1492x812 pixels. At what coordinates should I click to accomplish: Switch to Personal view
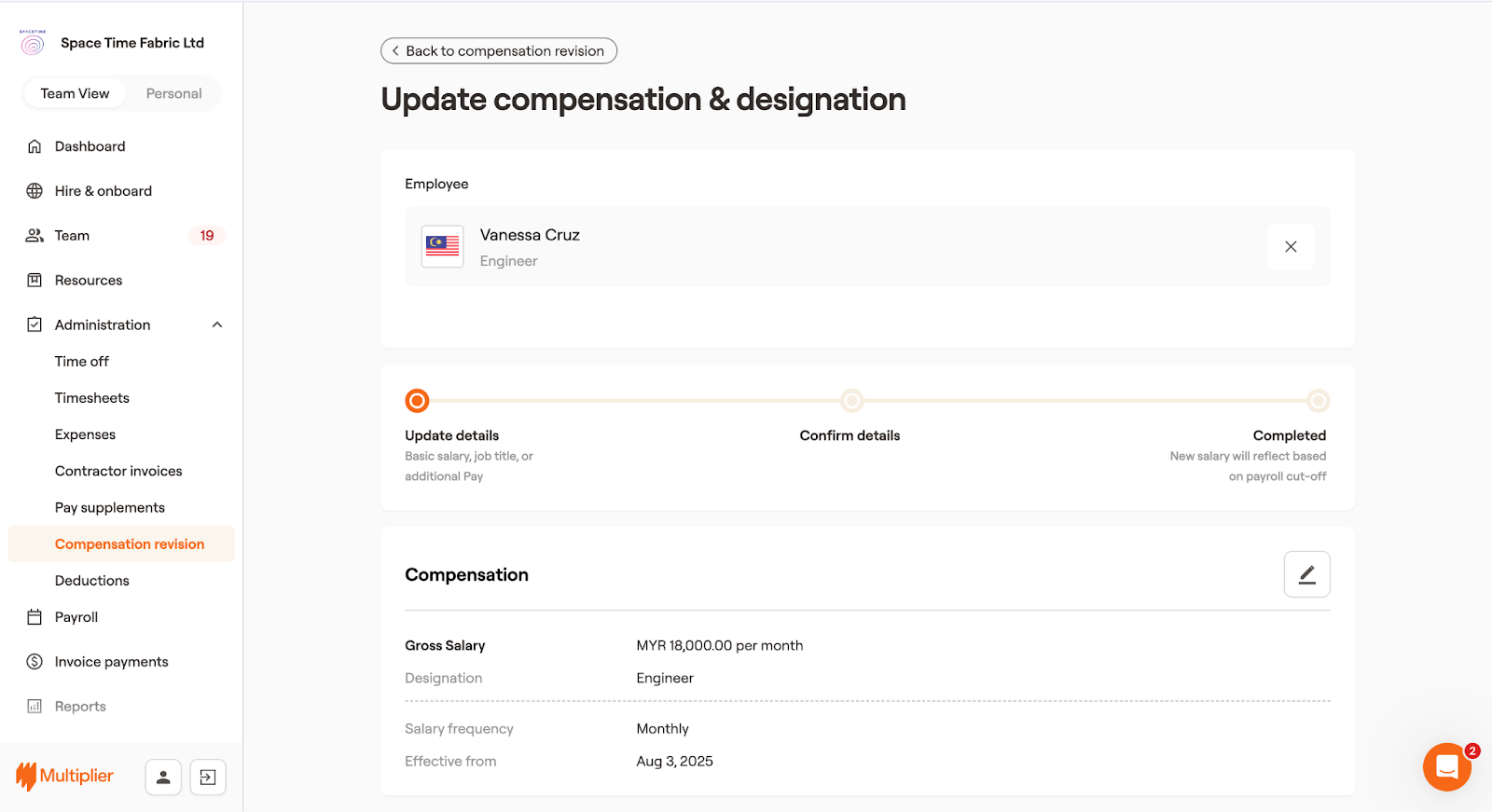click(x=173, y=93)
